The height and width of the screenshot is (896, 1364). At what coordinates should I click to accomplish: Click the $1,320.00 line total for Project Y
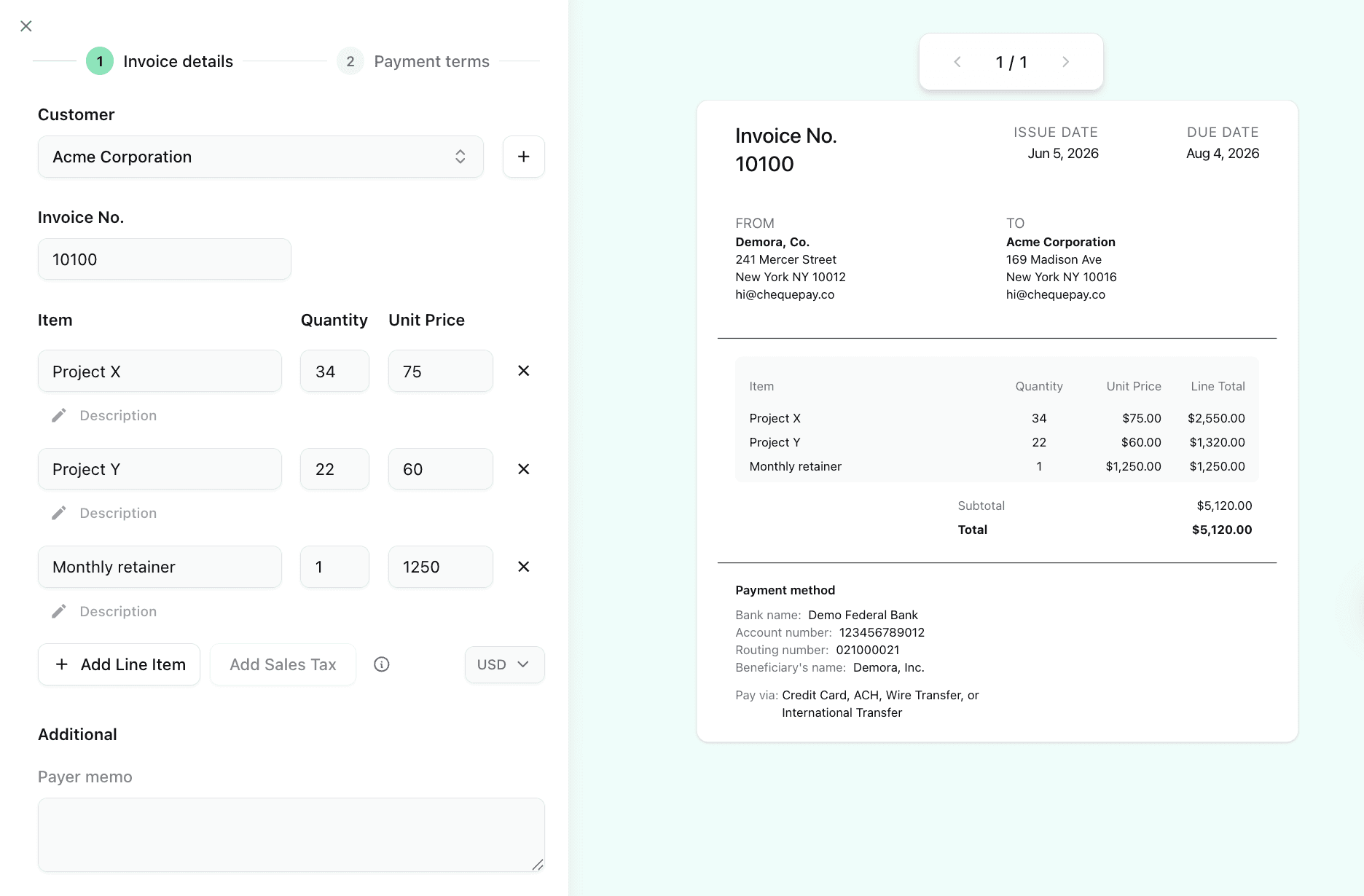point(1217,442)
